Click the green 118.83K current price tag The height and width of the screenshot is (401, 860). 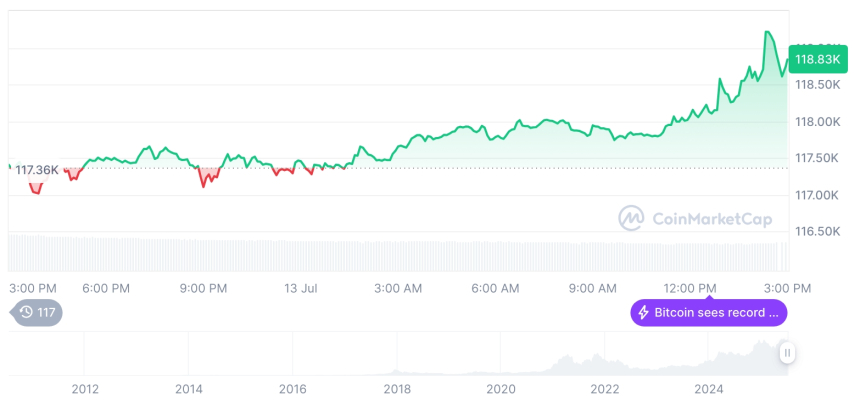click(x=816, y=59)
